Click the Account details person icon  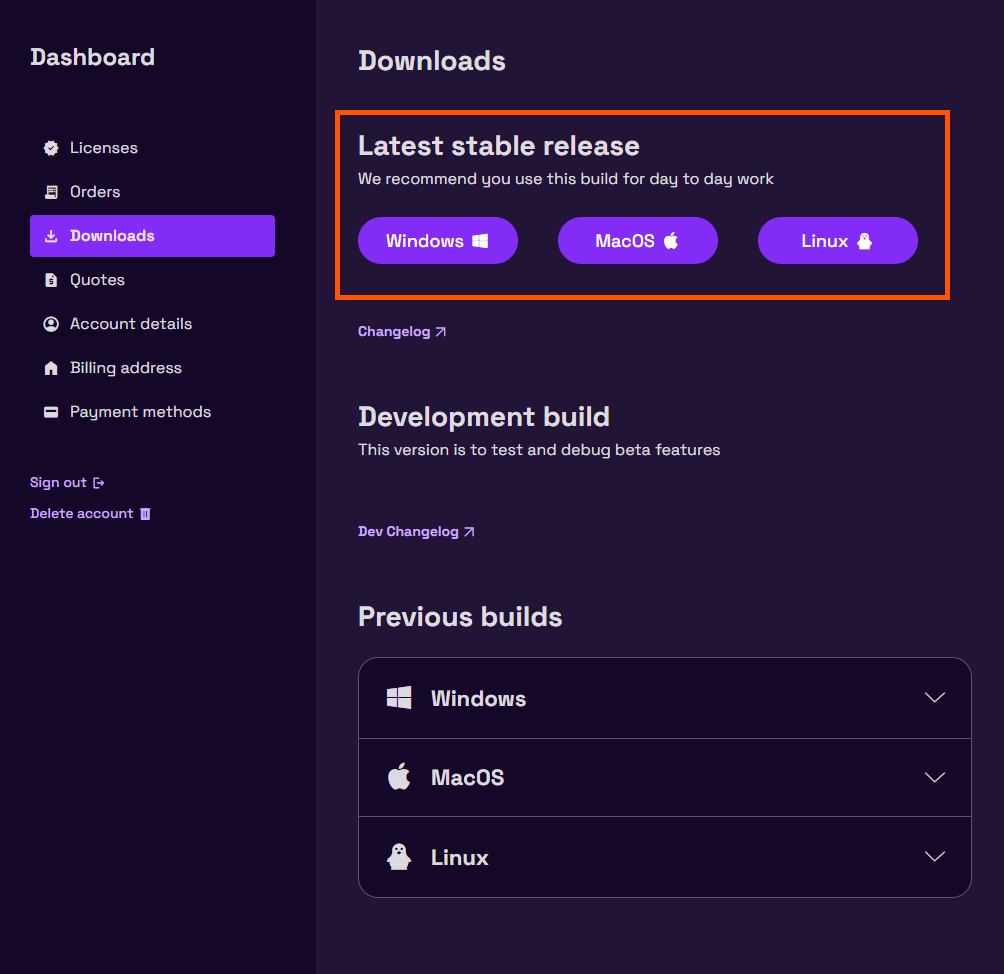tap(51, 324)
